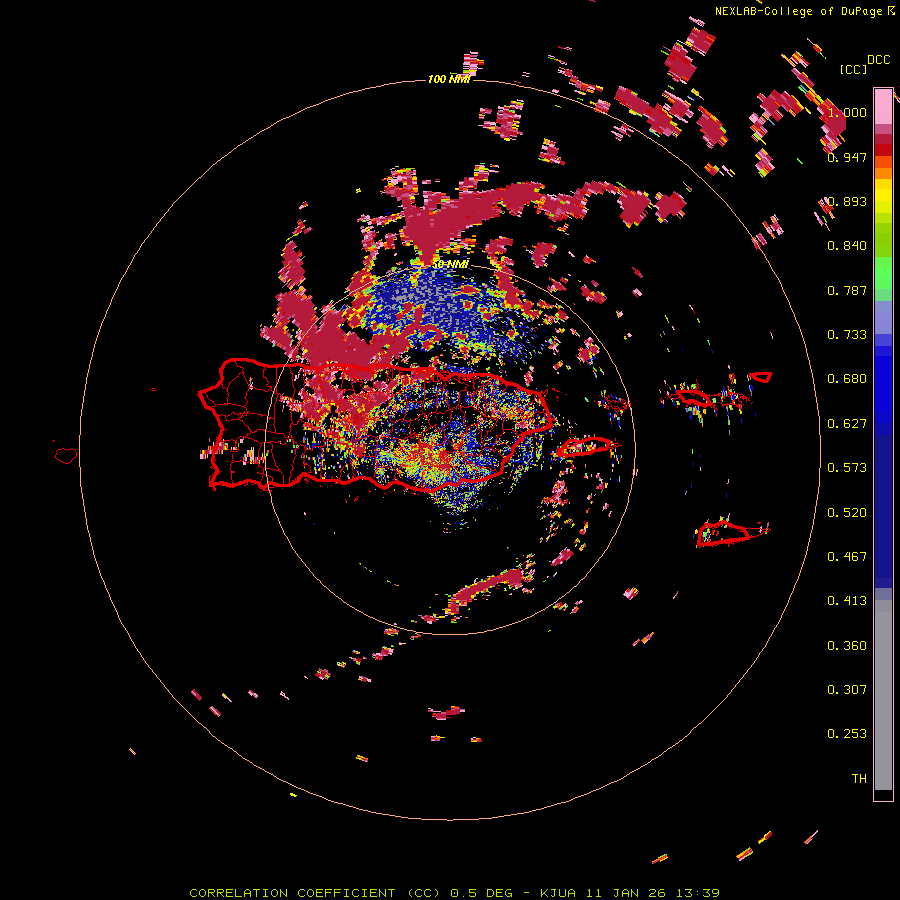Click the 0.360 color scale value

847,646
